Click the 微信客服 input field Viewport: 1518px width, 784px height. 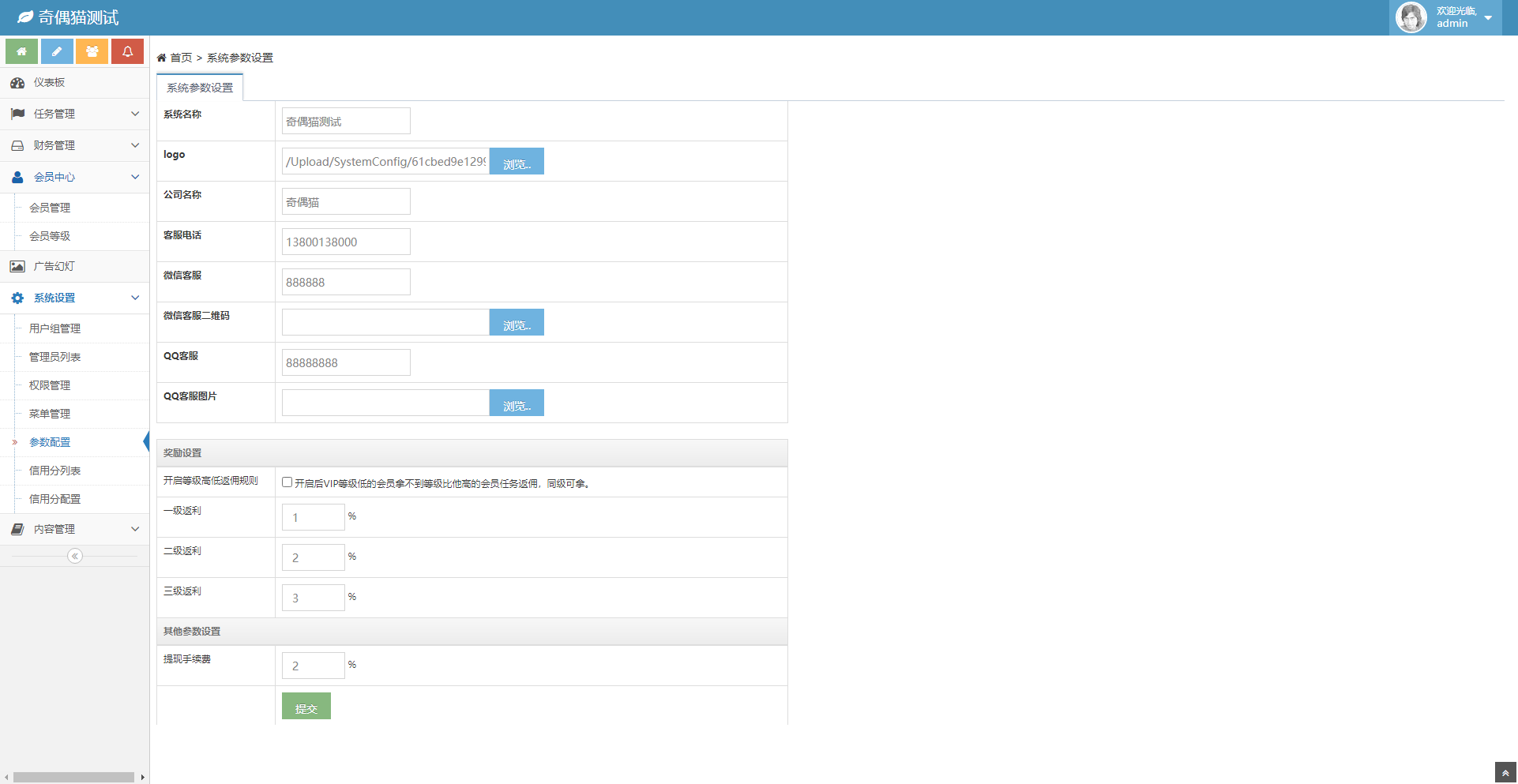(x=346, y=282)
